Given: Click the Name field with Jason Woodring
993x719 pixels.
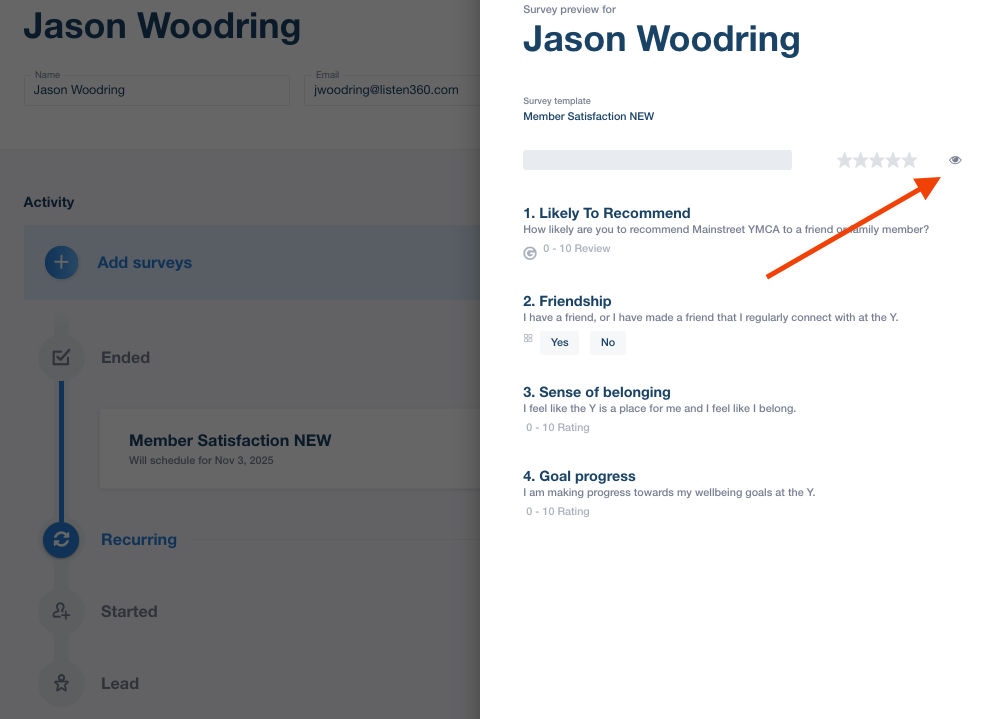Looking at the screenshot, I should pyautogui.click(x=157, y=90).
